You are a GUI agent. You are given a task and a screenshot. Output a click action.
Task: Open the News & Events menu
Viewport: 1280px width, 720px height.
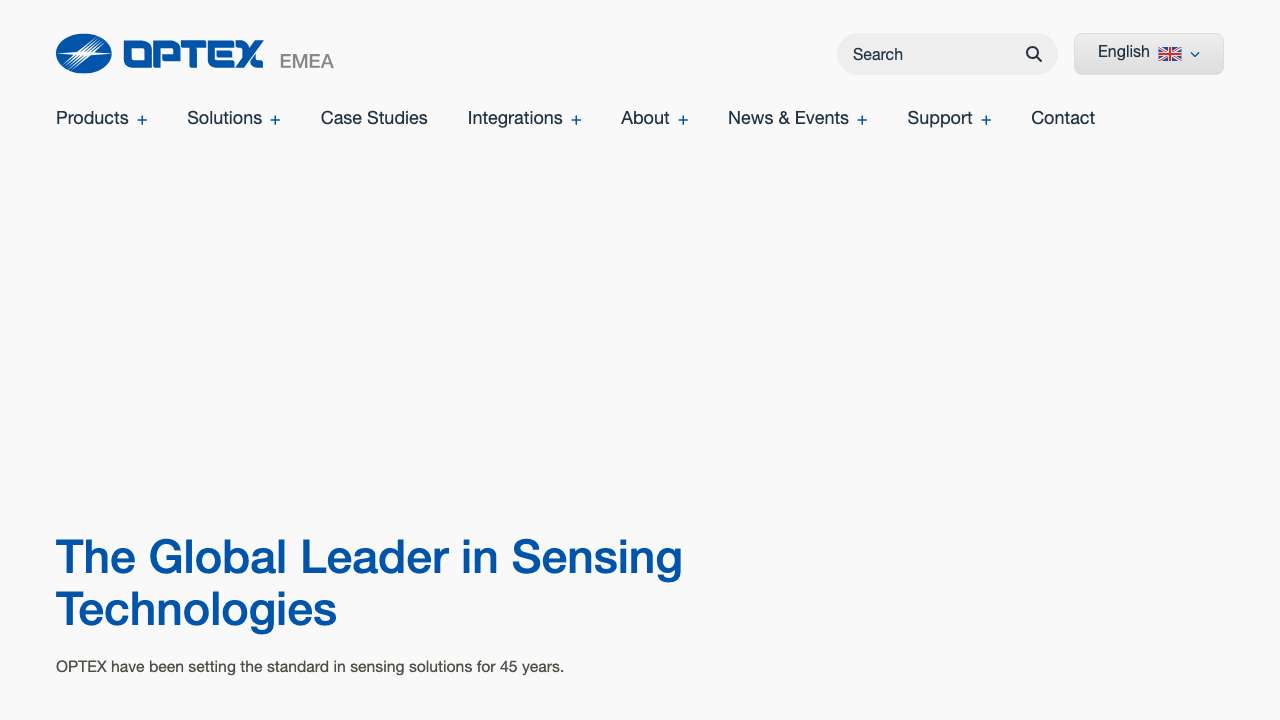pos(788,118)
